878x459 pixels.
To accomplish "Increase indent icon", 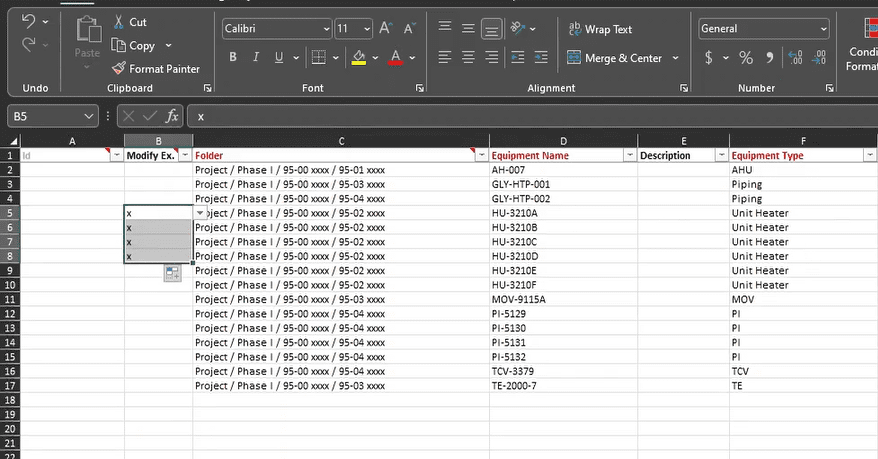I will pos(541,57).
